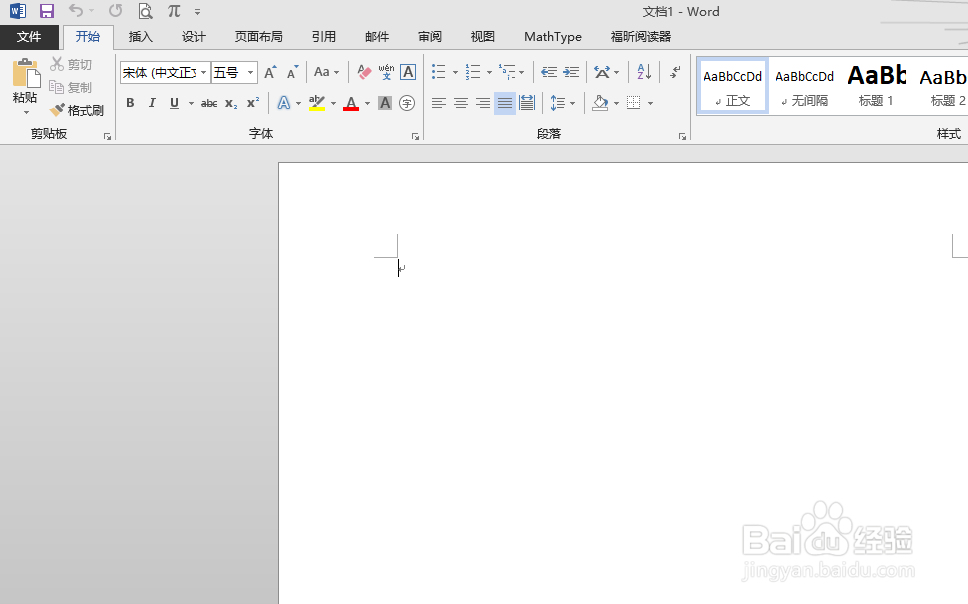Apply multilevel list

pos(507,72)
